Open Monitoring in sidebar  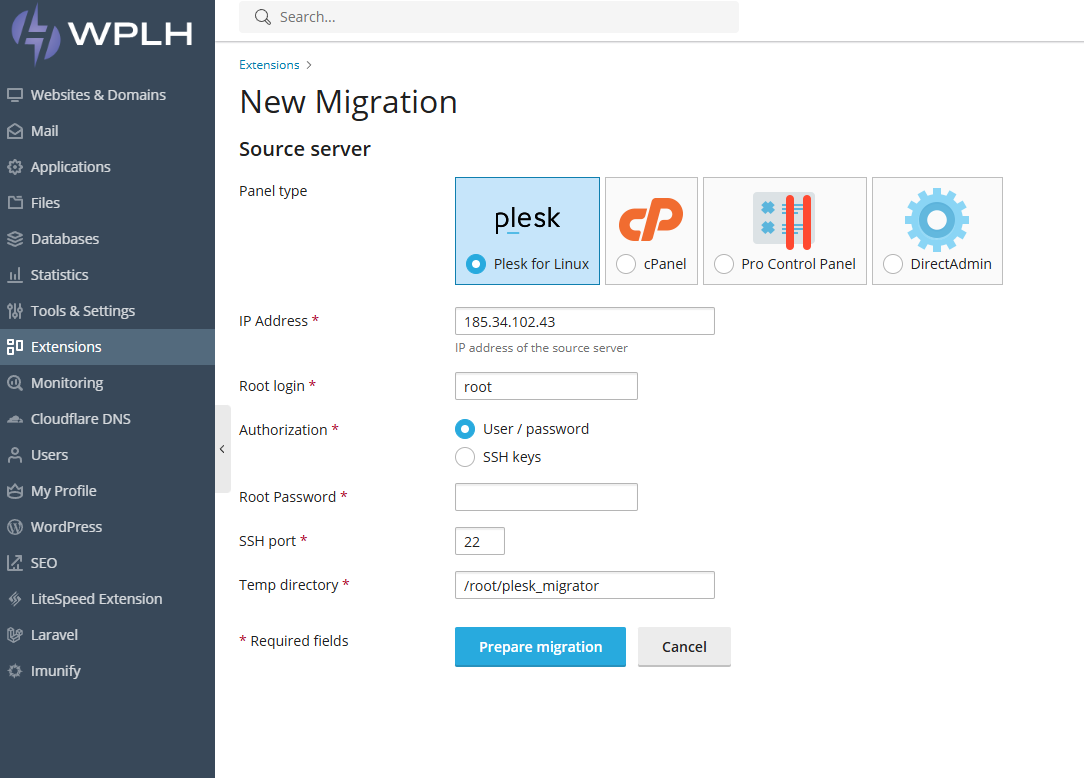click(x=107, y=382)
